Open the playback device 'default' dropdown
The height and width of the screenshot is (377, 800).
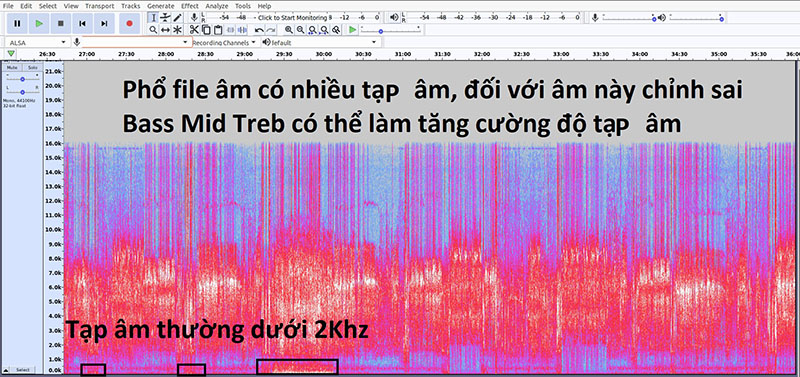326,42
